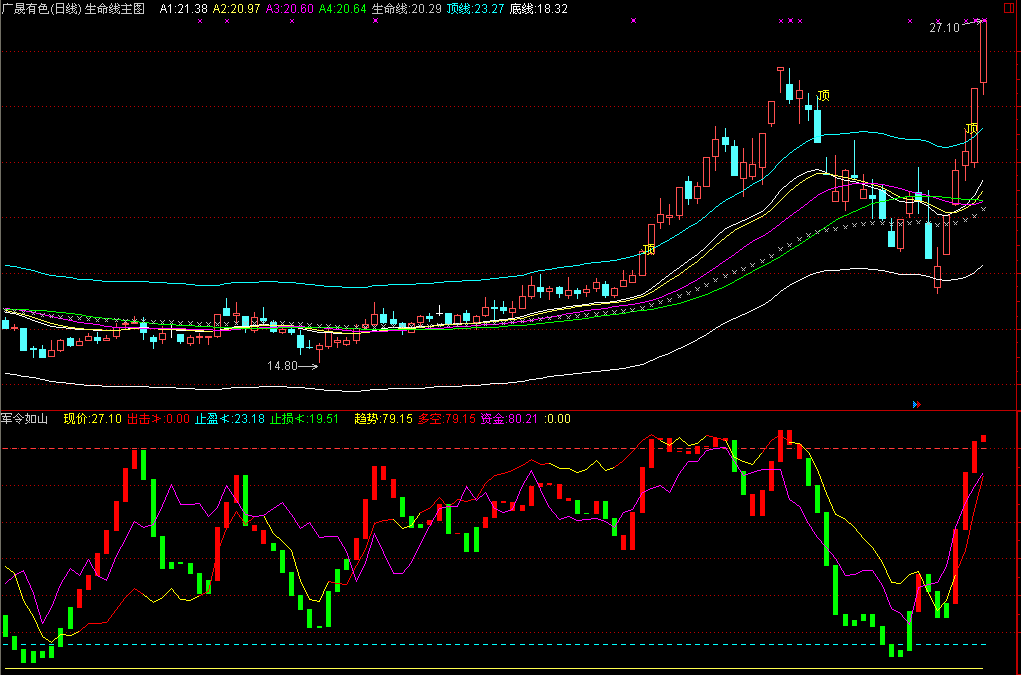Click the red 出击 0.00 readout

click(x=158, y=419)
